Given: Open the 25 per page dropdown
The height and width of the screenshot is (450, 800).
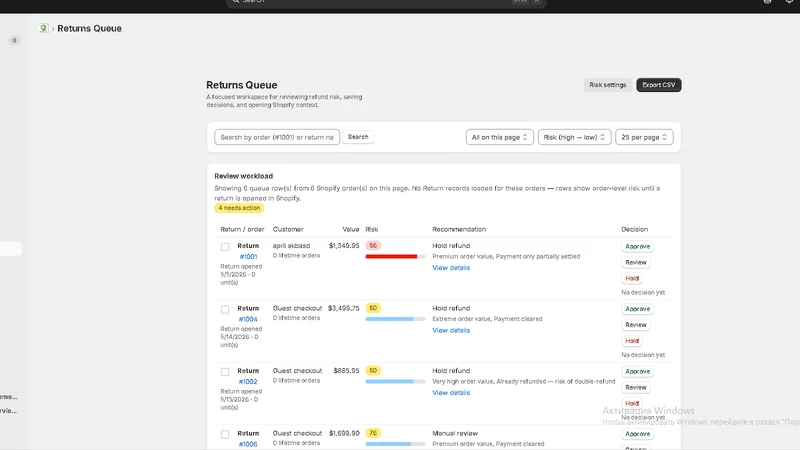Looking at the screenshot, I should (644, 137).
